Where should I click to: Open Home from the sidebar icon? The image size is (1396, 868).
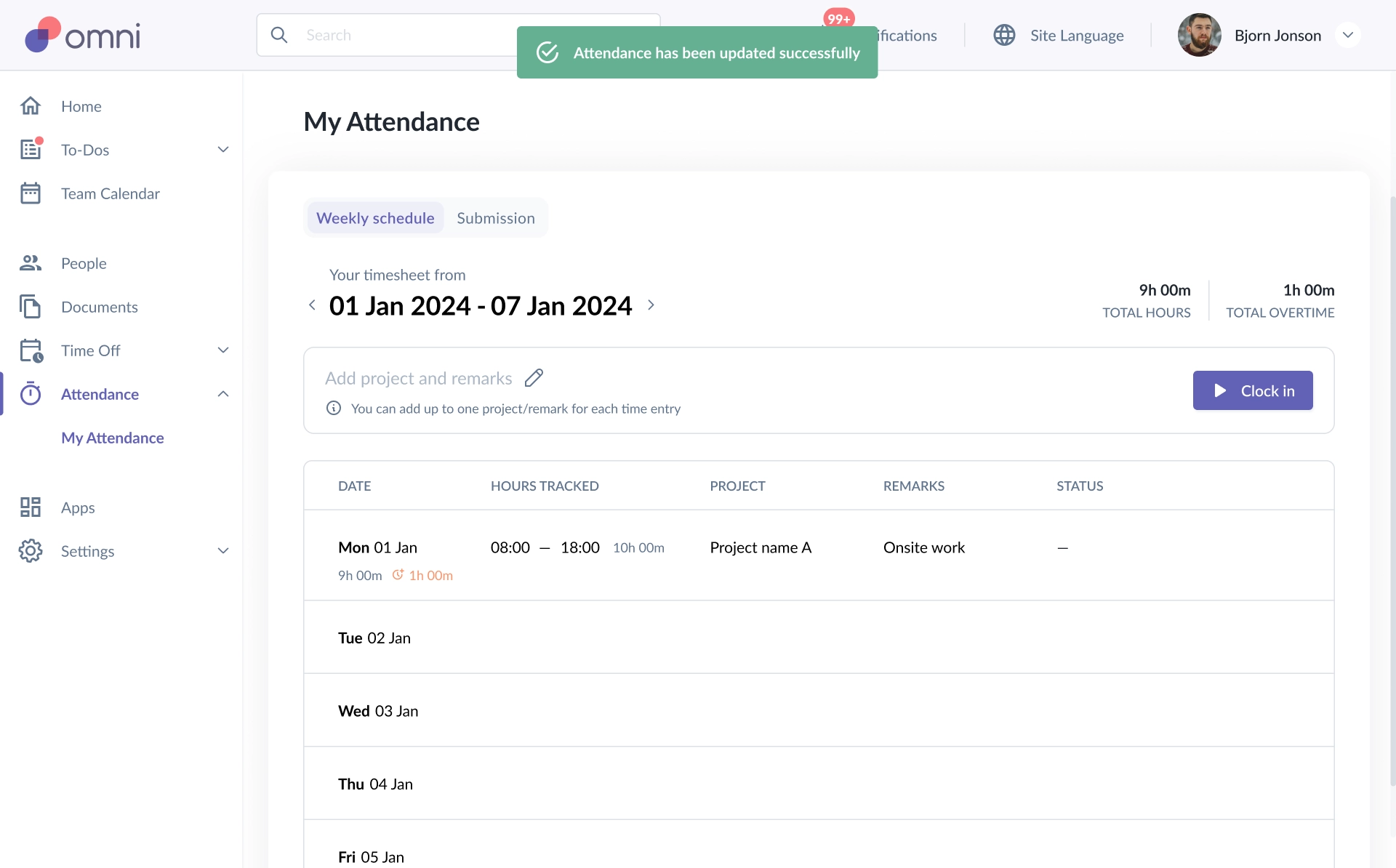(x=31, y=106)
